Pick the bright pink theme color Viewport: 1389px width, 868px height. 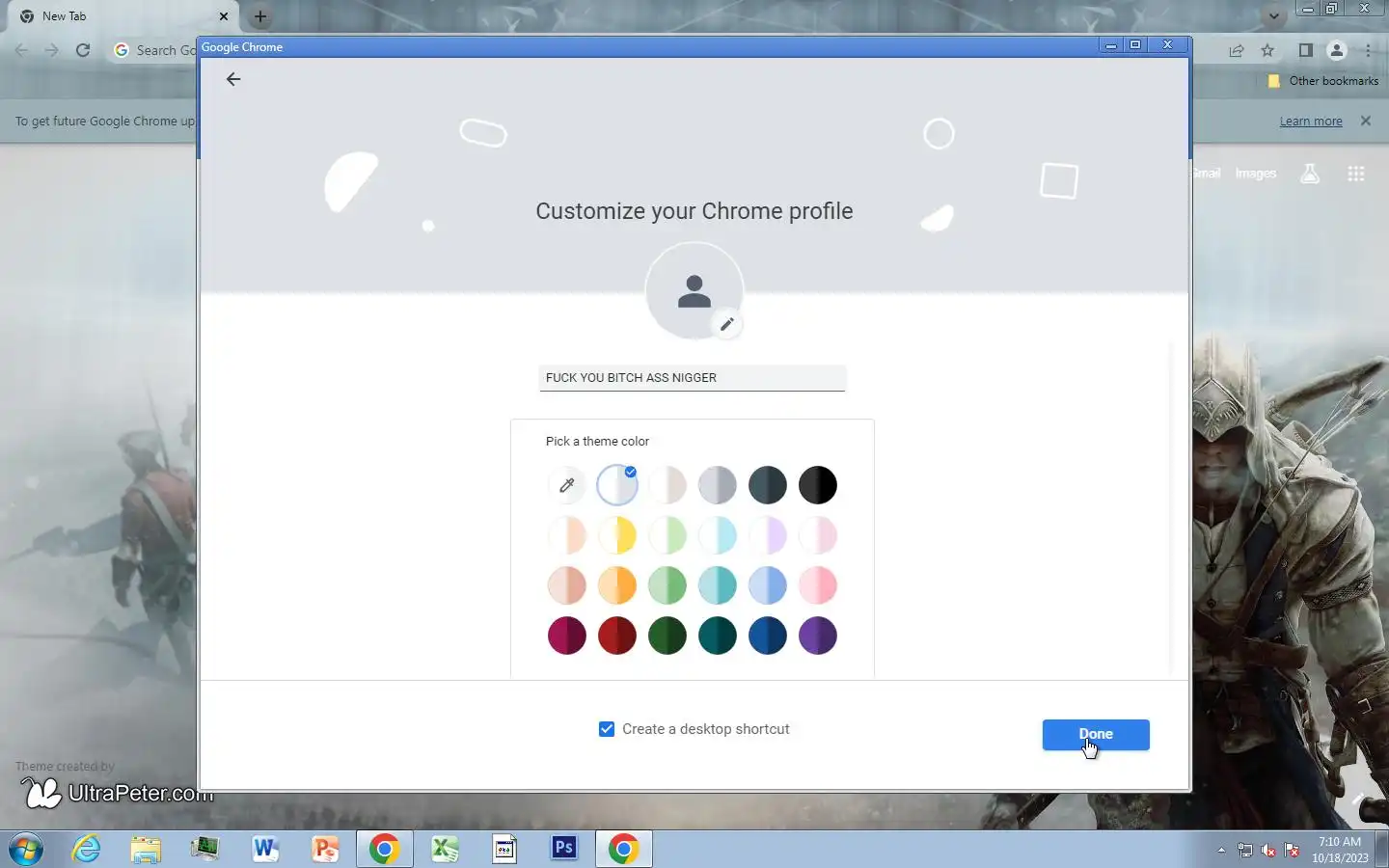click(x=818, y=585)
